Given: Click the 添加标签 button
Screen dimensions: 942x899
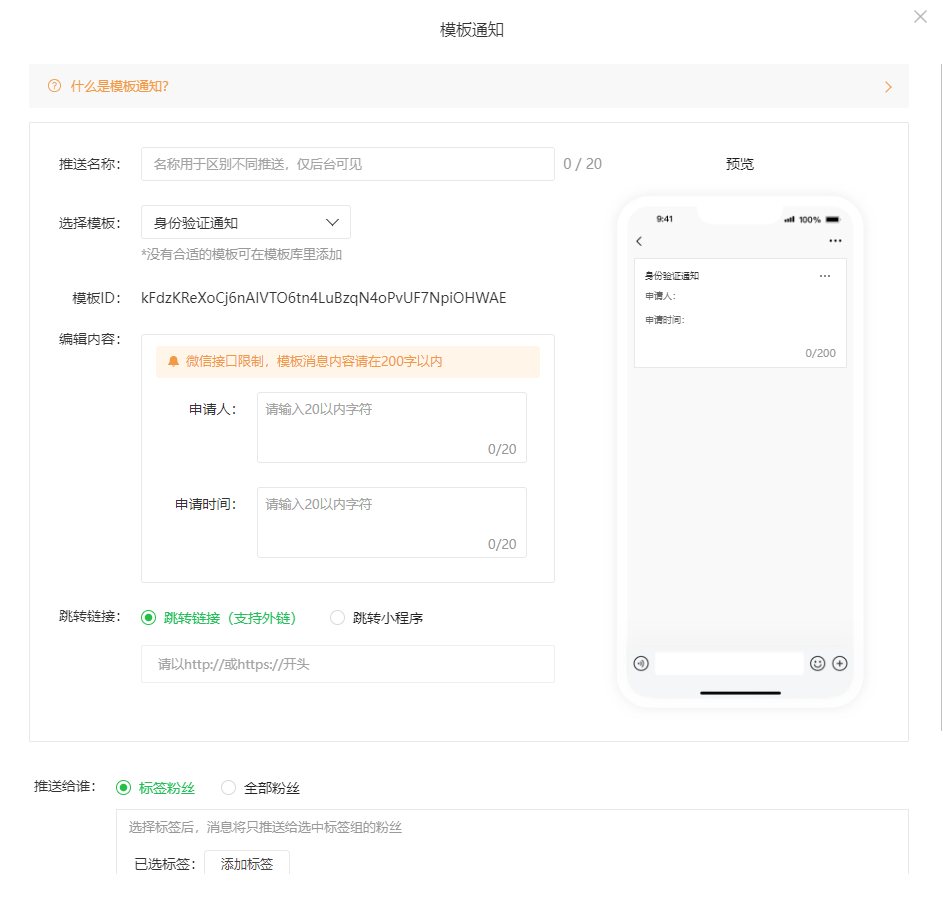Looking at the screenshot, I should 247,864.
